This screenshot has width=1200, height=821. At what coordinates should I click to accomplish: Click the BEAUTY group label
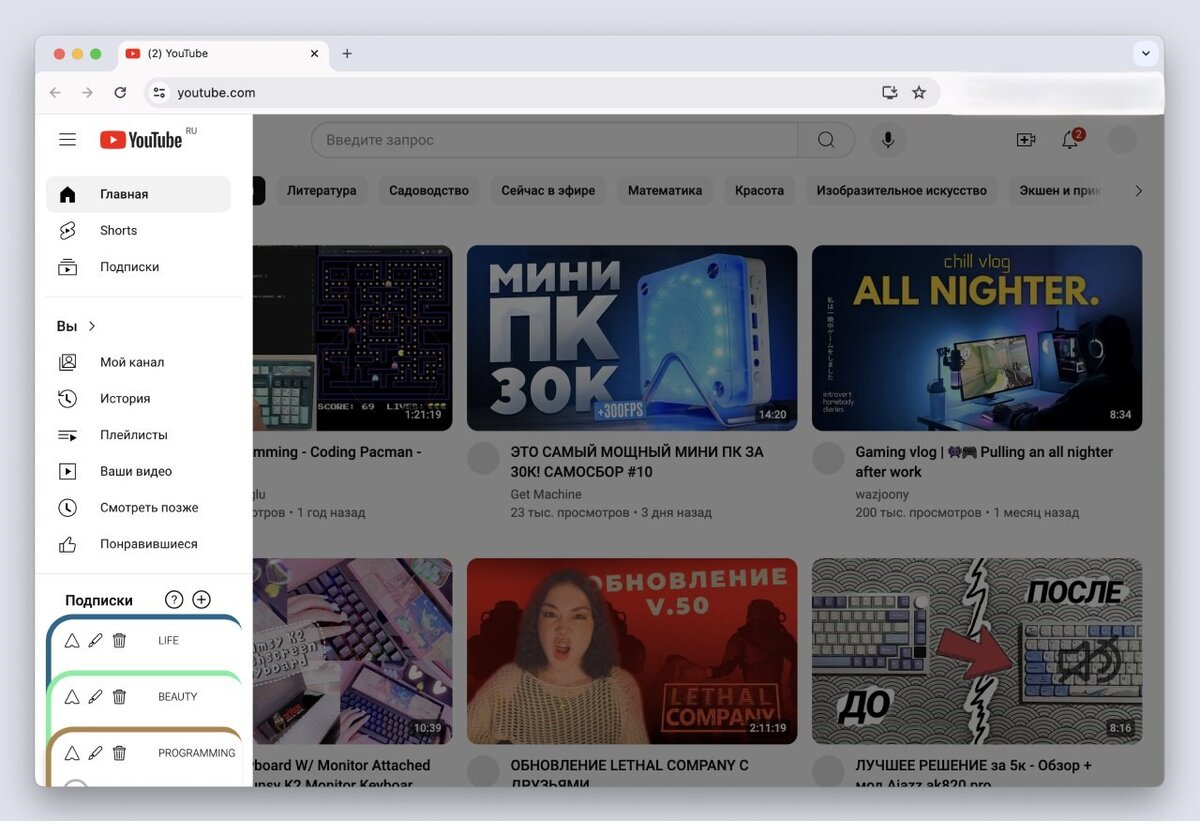pyautogui.click(x=178, y=697)
